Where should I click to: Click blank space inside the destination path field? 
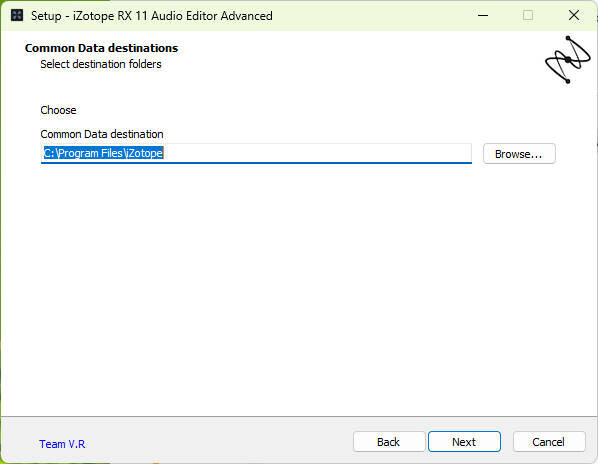point(317,153)
